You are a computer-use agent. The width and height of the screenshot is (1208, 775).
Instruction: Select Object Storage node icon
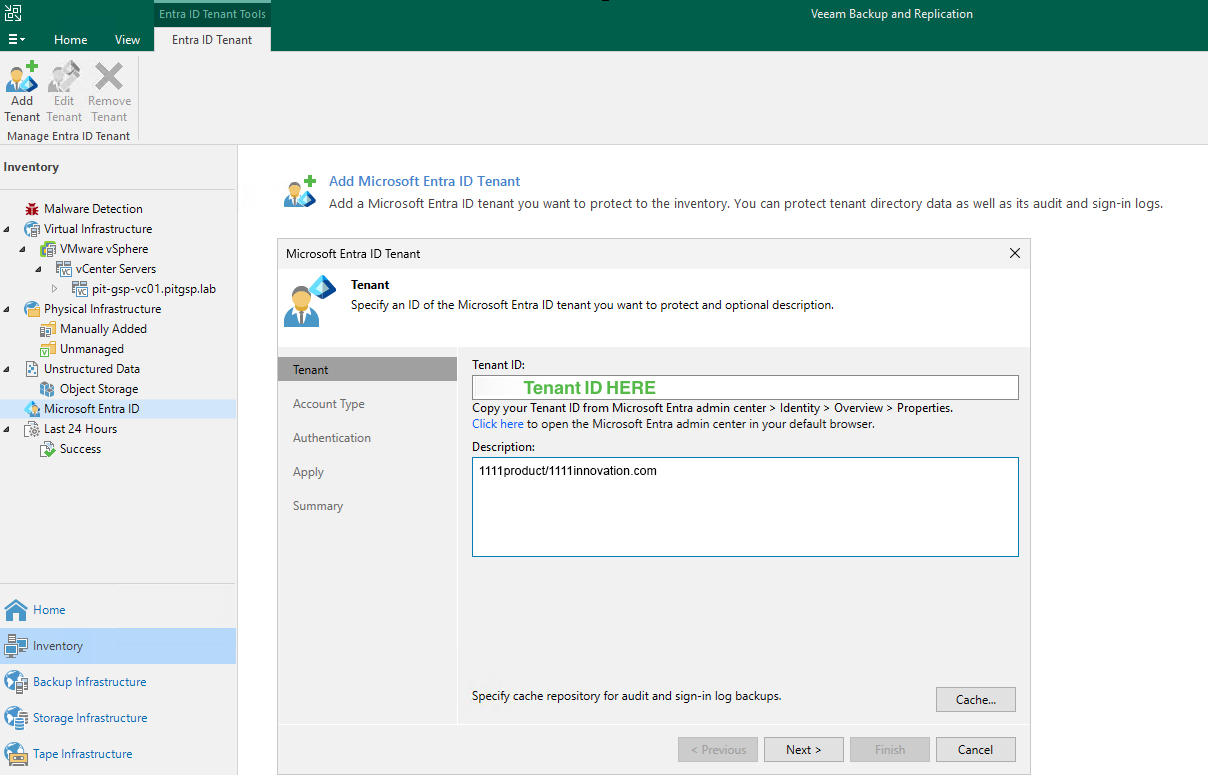pyautogui.click(x=48, y=389)
